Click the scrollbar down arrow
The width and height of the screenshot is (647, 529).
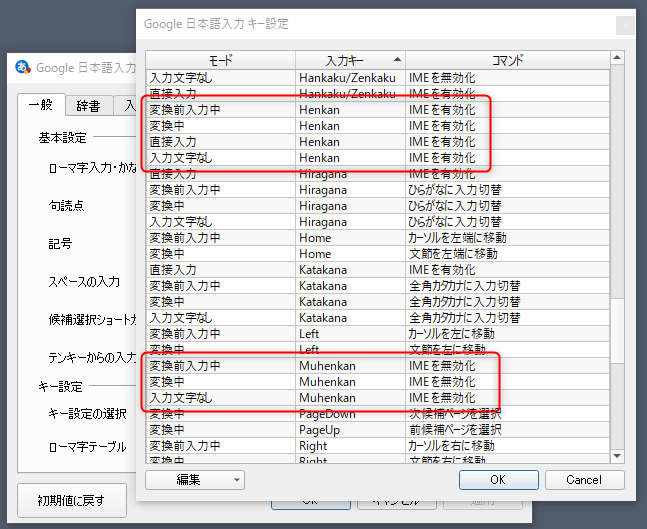617,456
